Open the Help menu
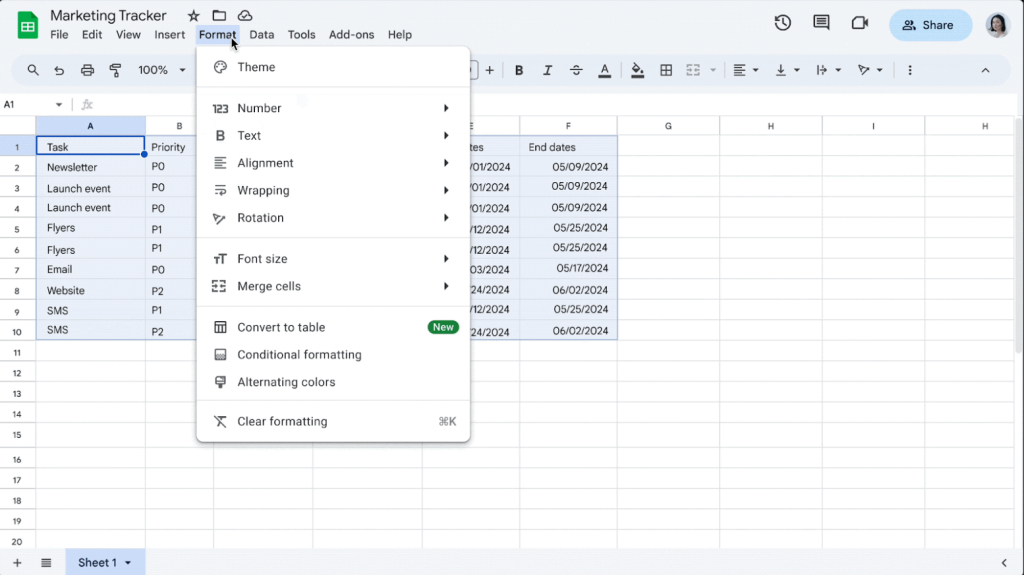Viewport: 1024px width, 575px height. (x=400, y=35)
